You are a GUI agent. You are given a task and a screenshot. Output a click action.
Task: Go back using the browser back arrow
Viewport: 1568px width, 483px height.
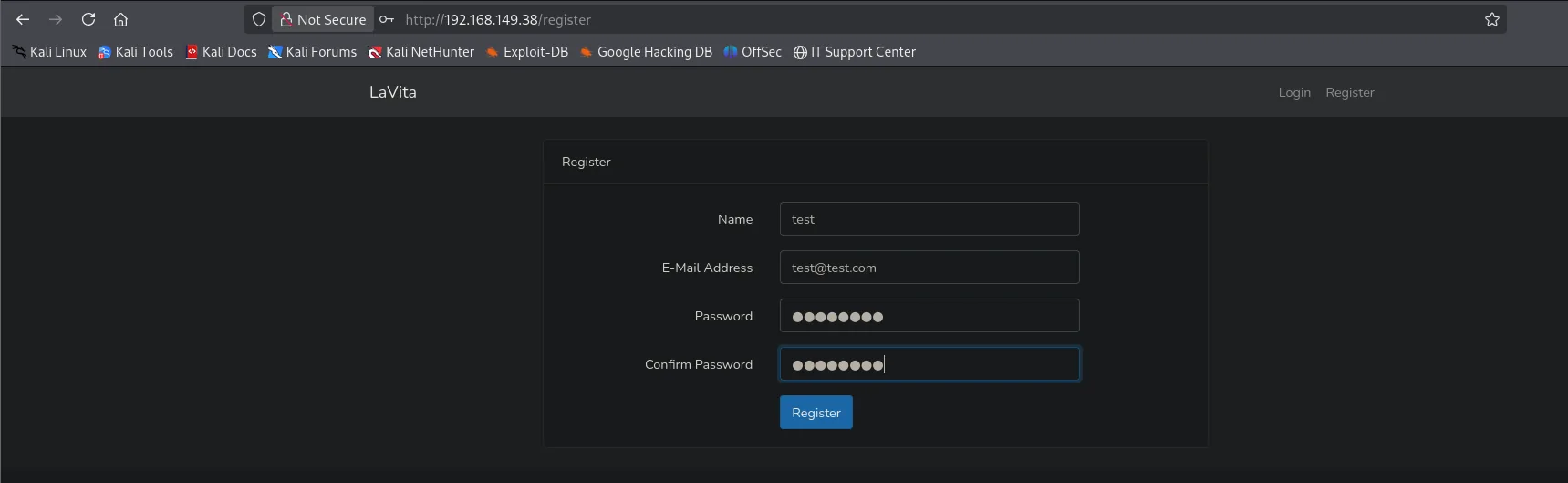[23, 19]
